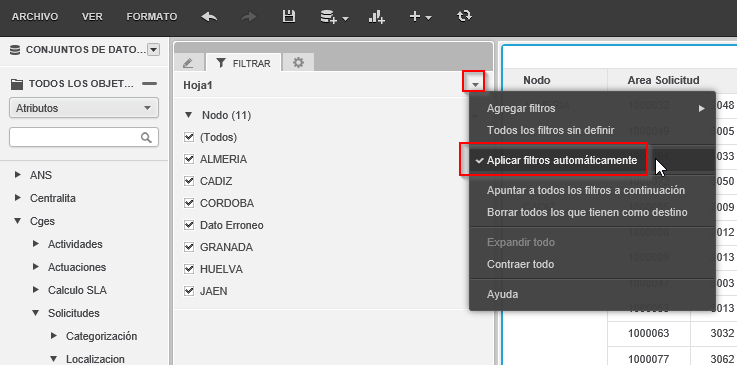Click the undo arrow icon
The height and width of the screenshot is (365, 737).
[209, 17]
